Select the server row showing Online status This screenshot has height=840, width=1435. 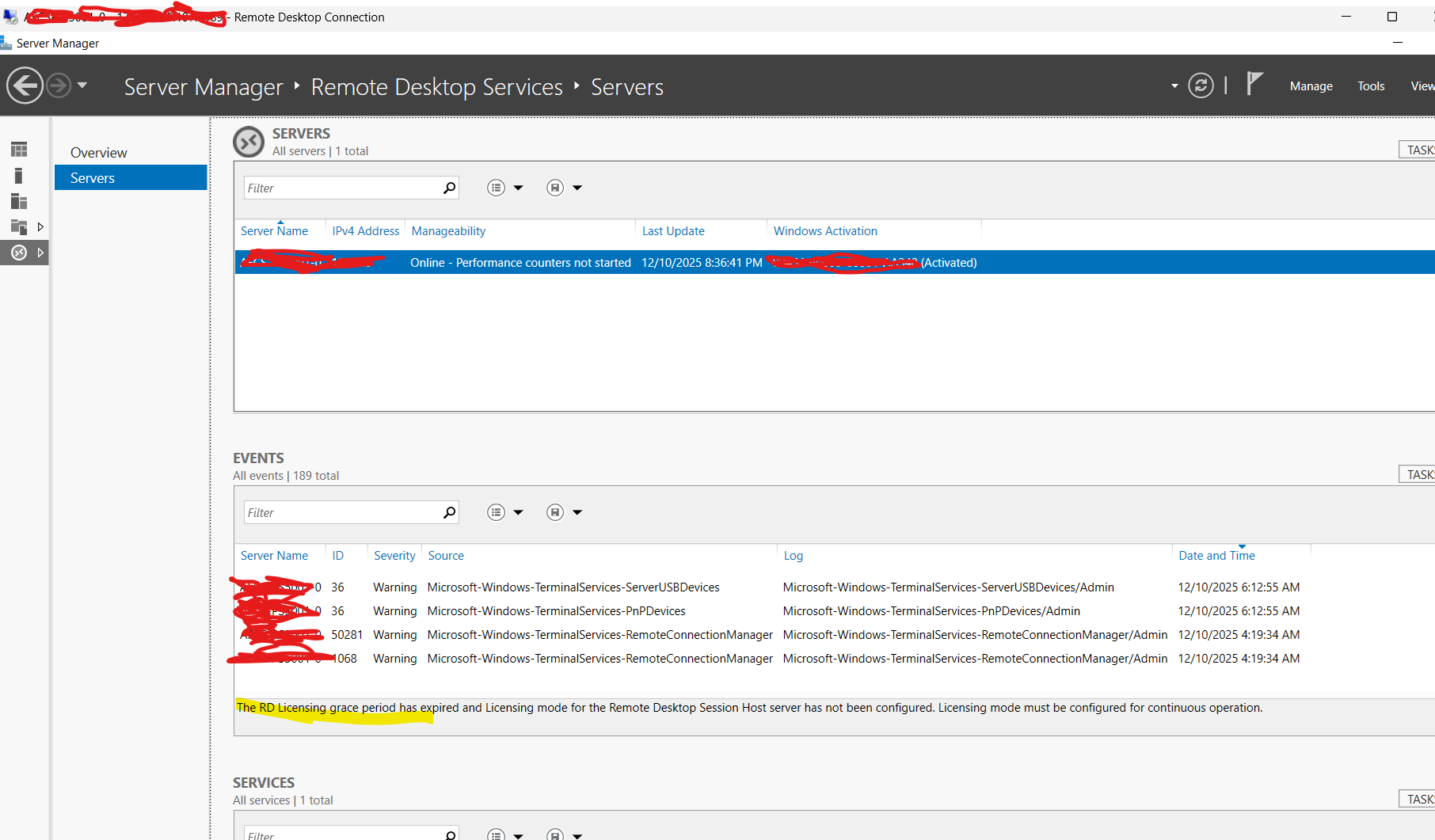pos(835,262)
